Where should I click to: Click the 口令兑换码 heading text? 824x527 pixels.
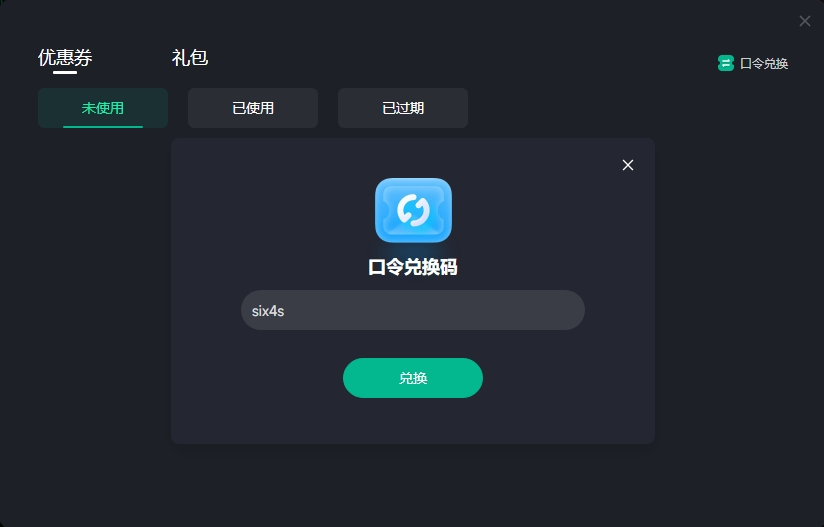413,267
